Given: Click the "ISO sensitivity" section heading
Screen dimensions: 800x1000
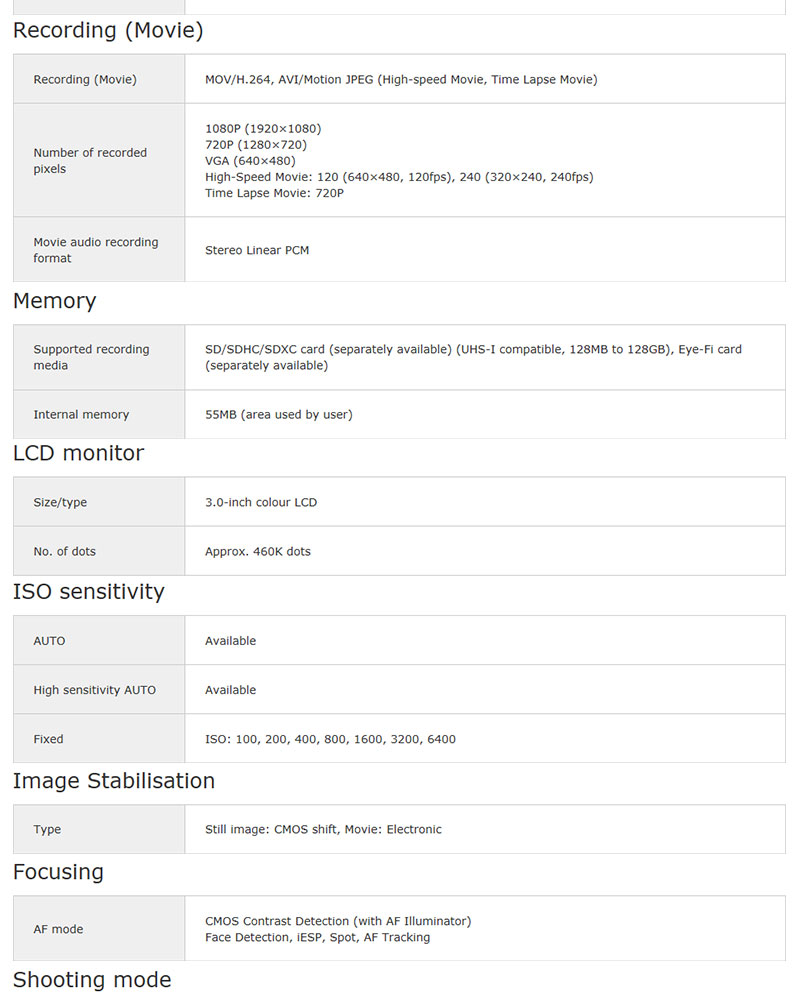Looking at the screenshot, I should coord(88,592).
